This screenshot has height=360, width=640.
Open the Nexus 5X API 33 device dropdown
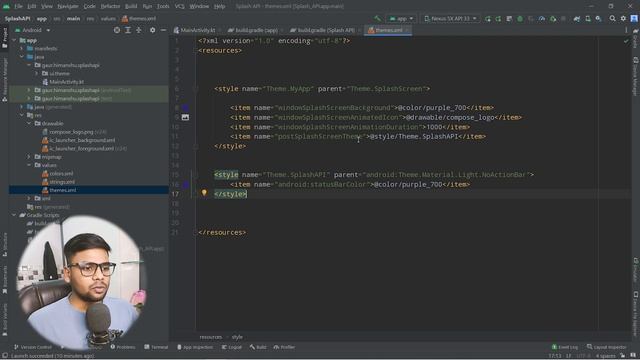tap(450, 18)
